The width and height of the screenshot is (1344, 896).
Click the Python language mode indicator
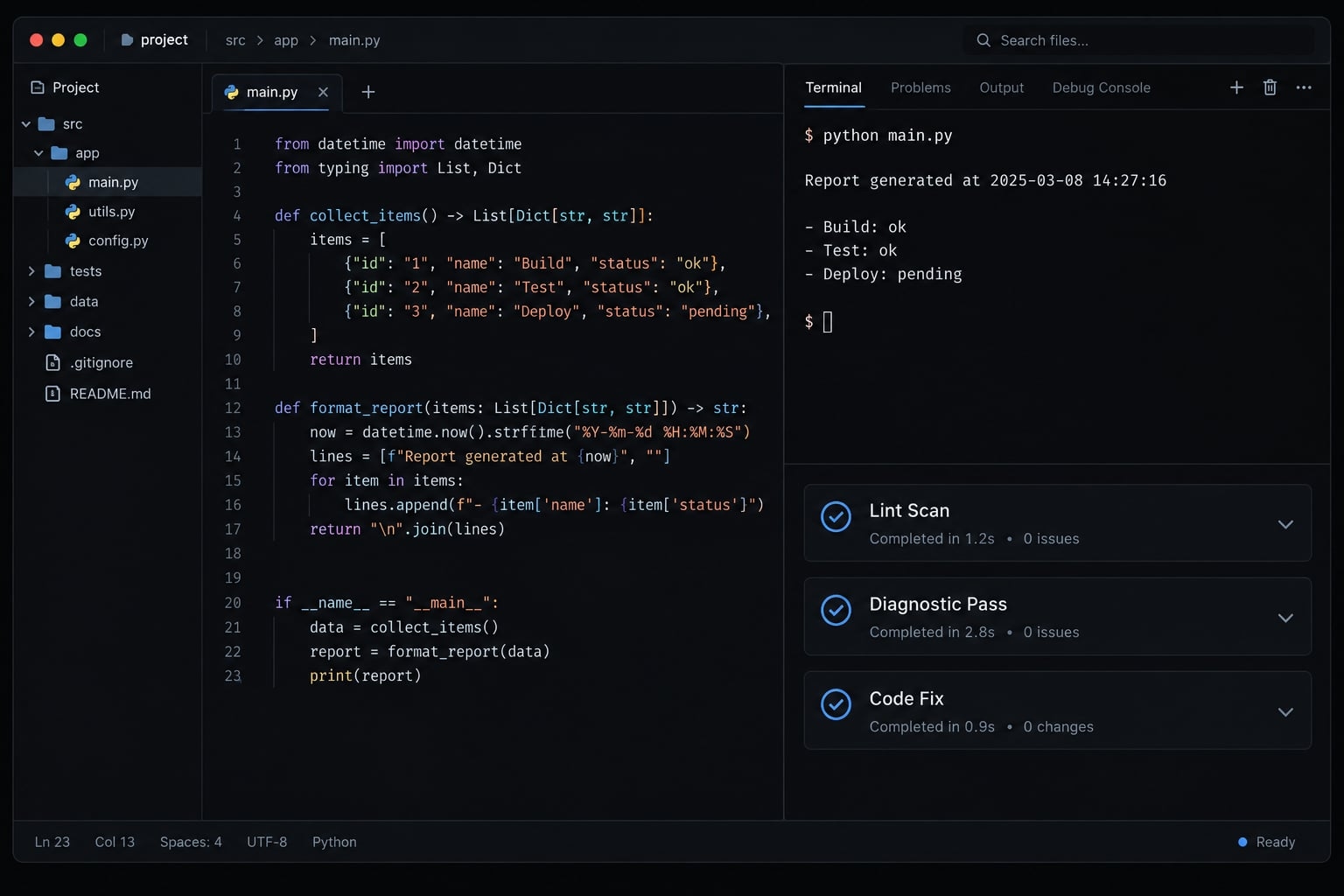(334, 842)
